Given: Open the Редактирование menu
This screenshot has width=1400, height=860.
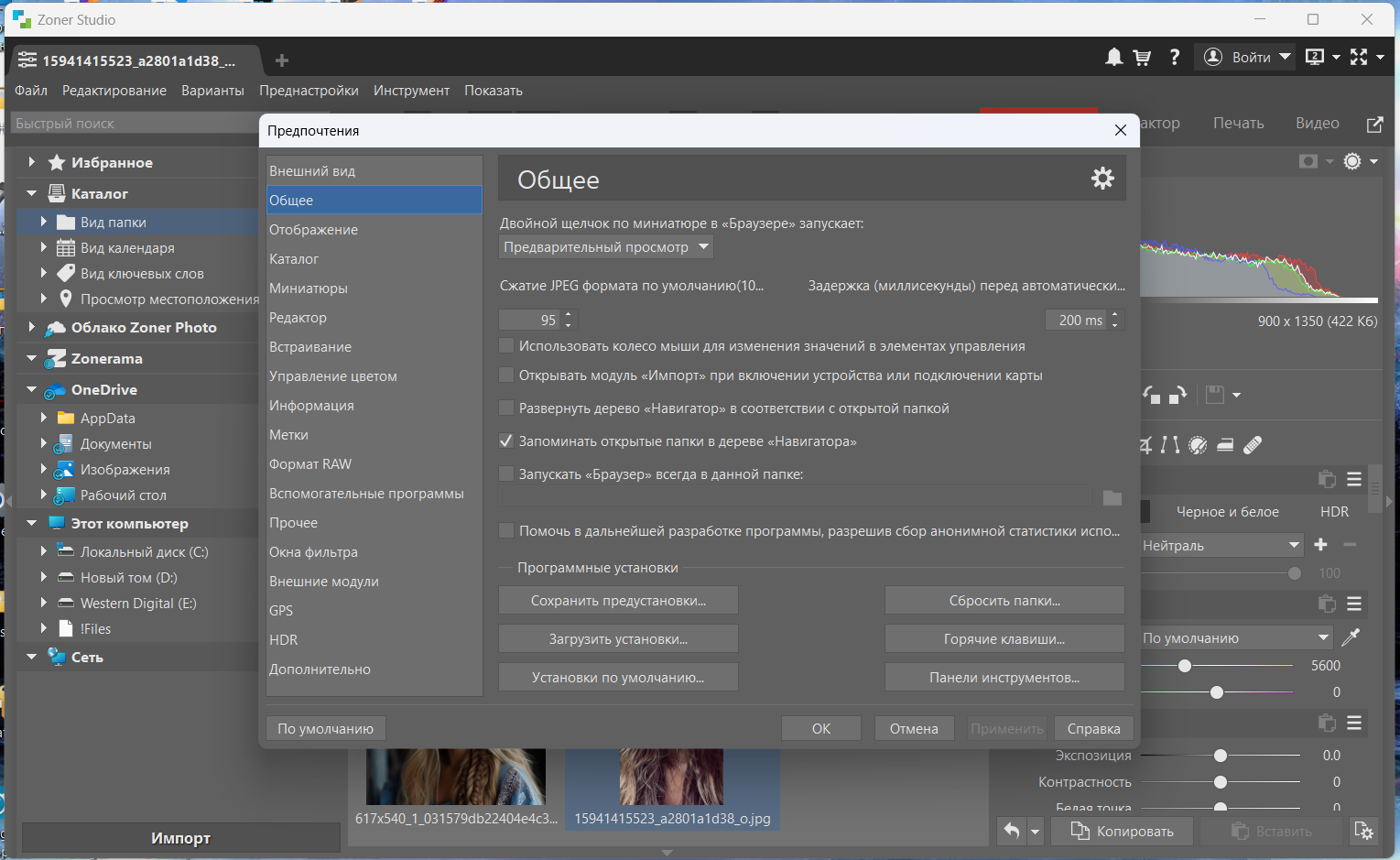Looking at the screenshot, I should click(x=114, y=91).
